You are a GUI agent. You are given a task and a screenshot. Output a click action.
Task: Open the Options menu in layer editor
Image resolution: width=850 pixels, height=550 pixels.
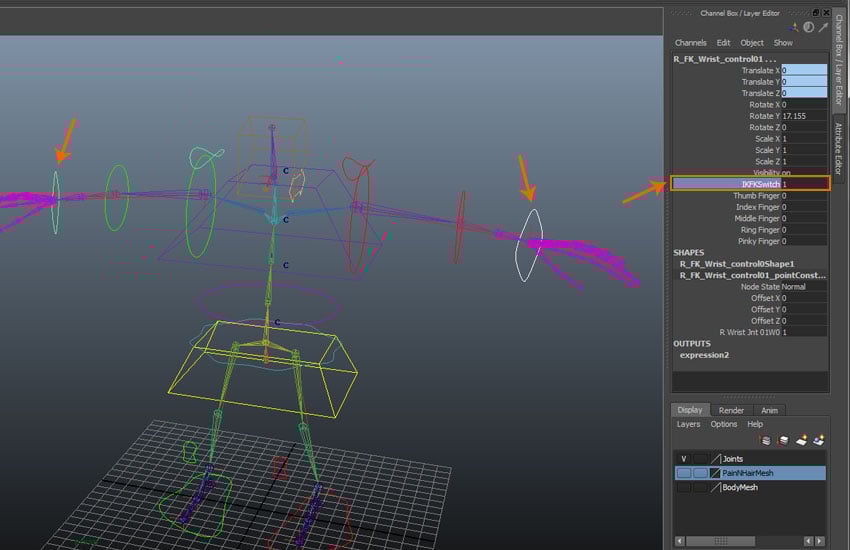(x=723, y=424)
